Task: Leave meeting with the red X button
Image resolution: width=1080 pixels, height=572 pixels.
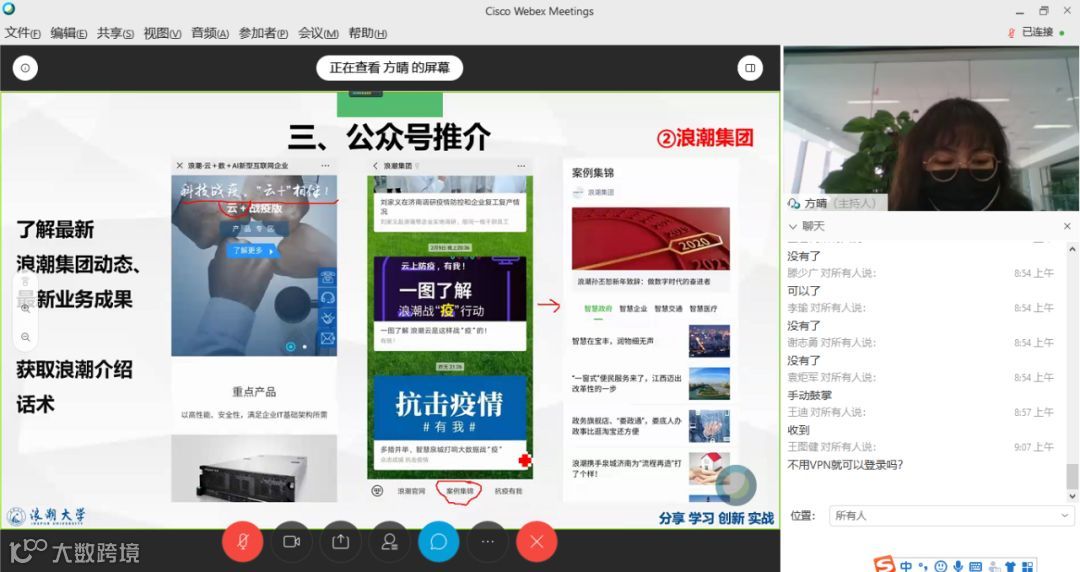Action: [537, 542]
